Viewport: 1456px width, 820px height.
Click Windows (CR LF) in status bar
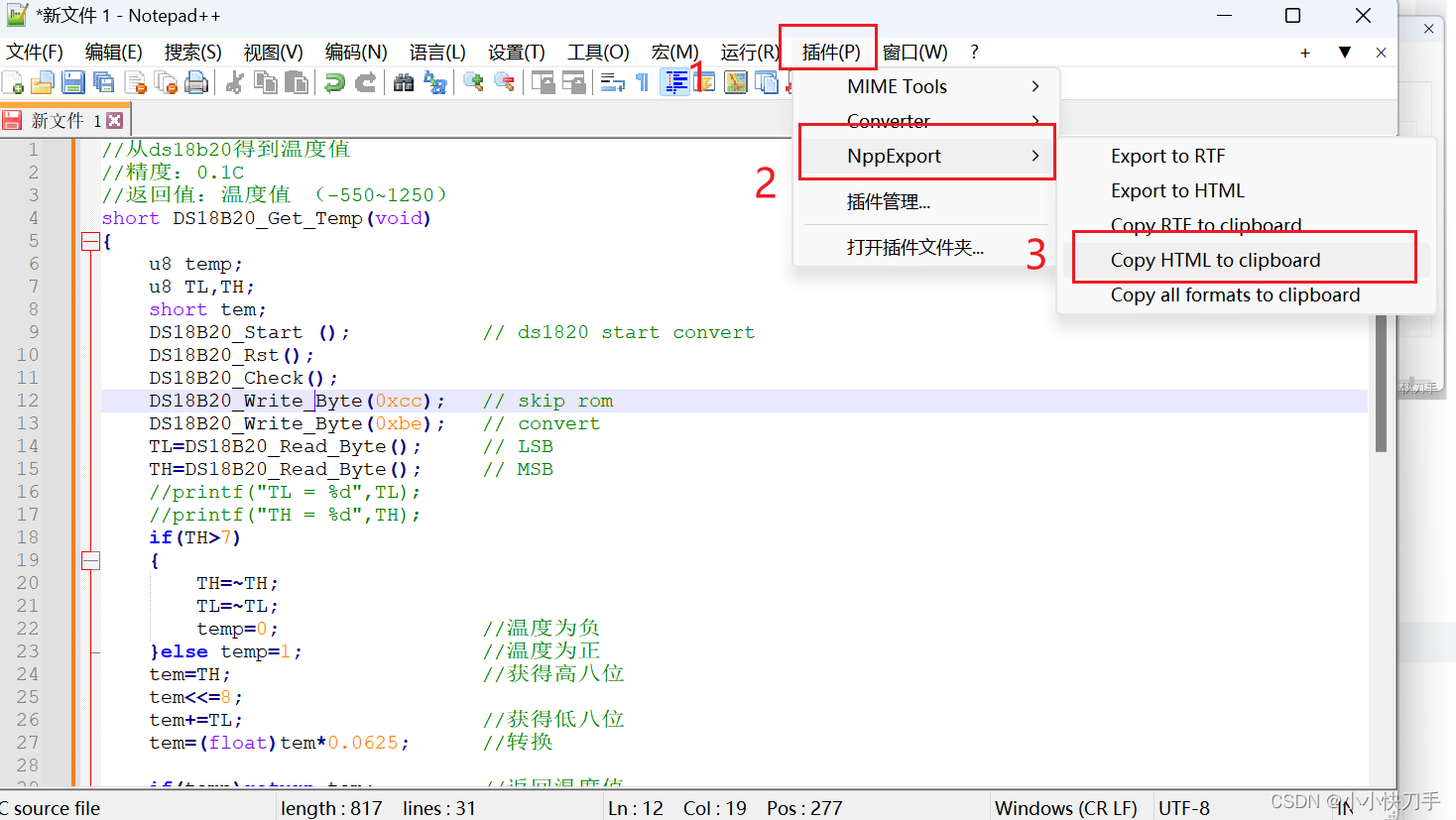click(x=1065, y=808)
